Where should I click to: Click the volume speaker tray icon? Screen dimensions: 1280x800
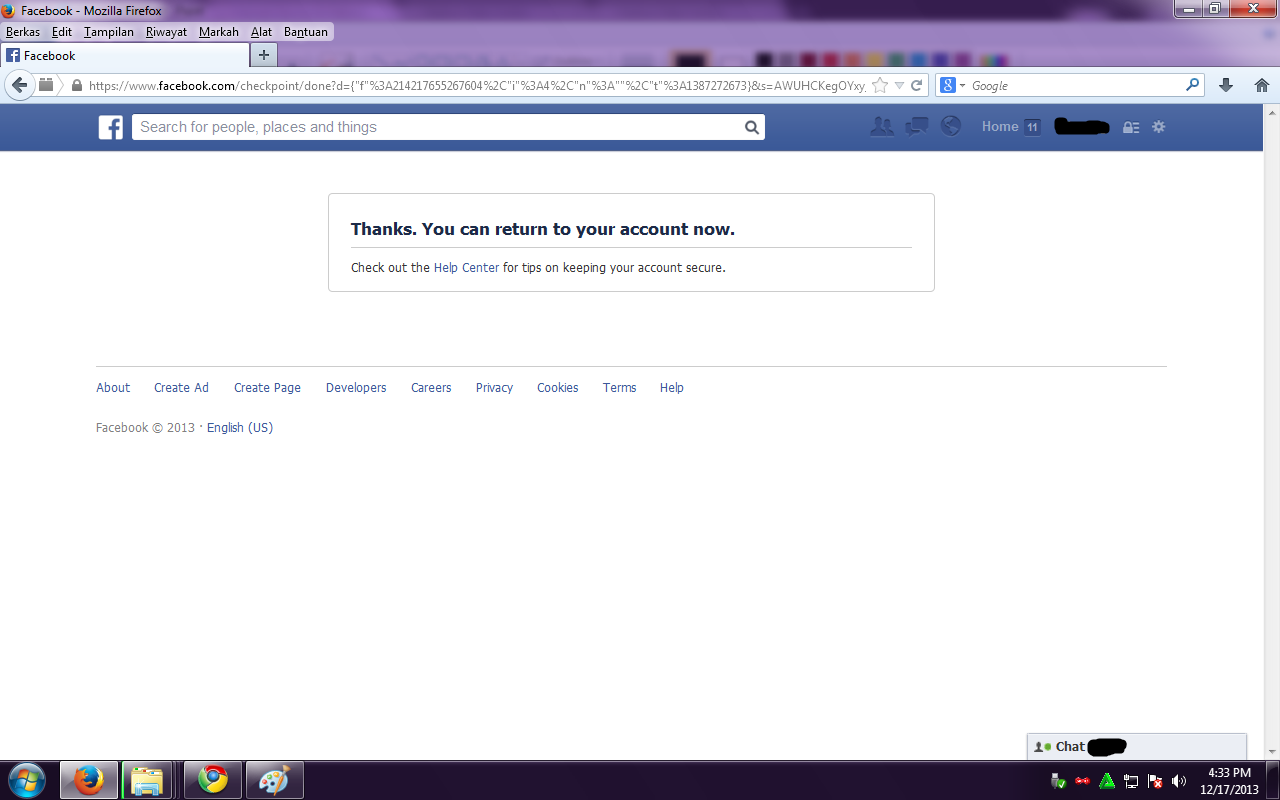pos(1179,781)
